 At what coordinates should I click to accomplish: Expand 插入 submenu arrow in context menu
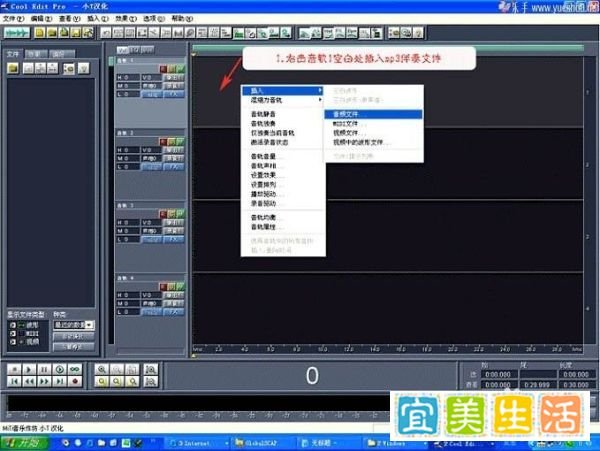[320, 91]
